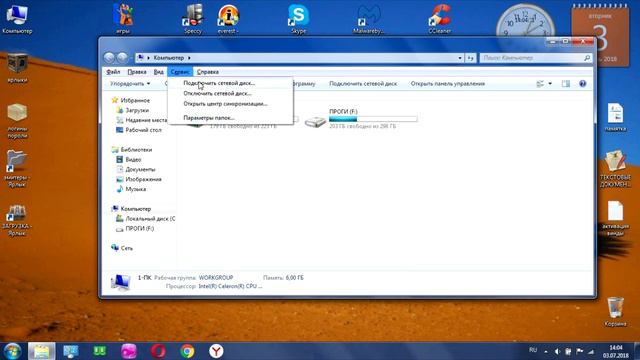This screenshot has width=640, height=360.
Task: Open the view options dropdown arrow
Action: pos(550,84)
